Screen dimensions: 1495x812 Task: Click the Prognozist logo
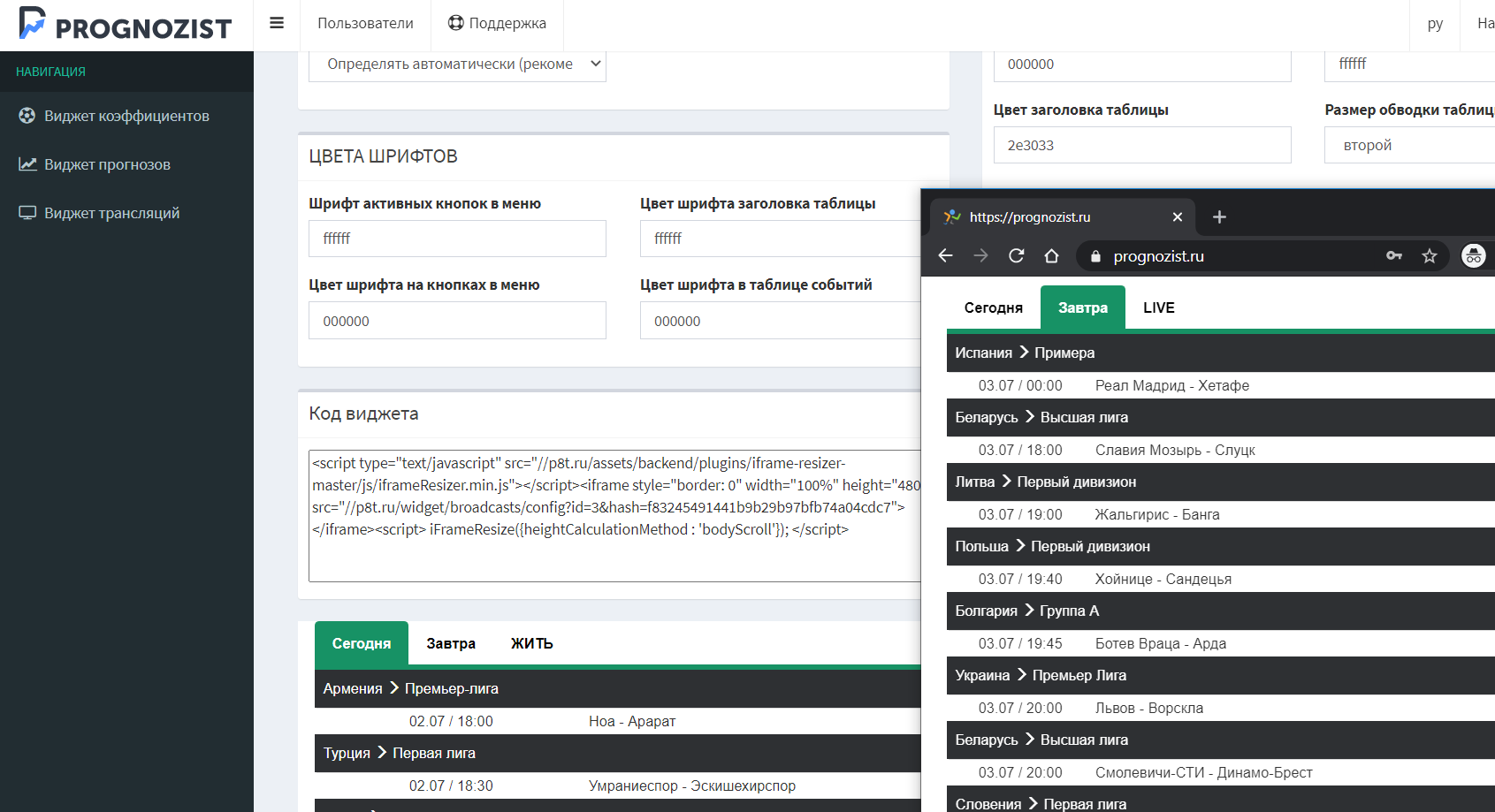click(126, 24)
